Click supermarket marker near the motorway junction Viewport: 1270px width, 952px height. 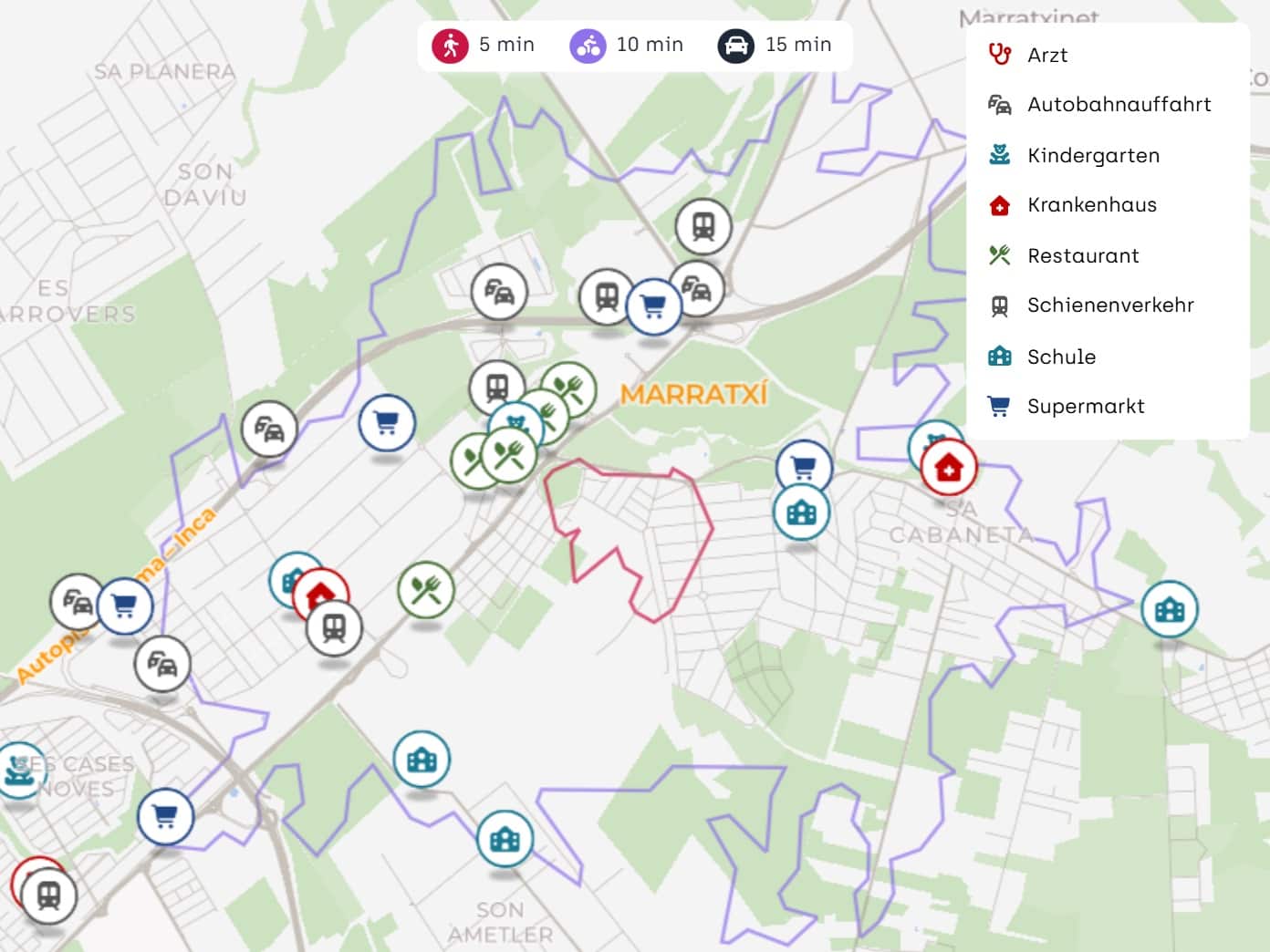(653, 305)
